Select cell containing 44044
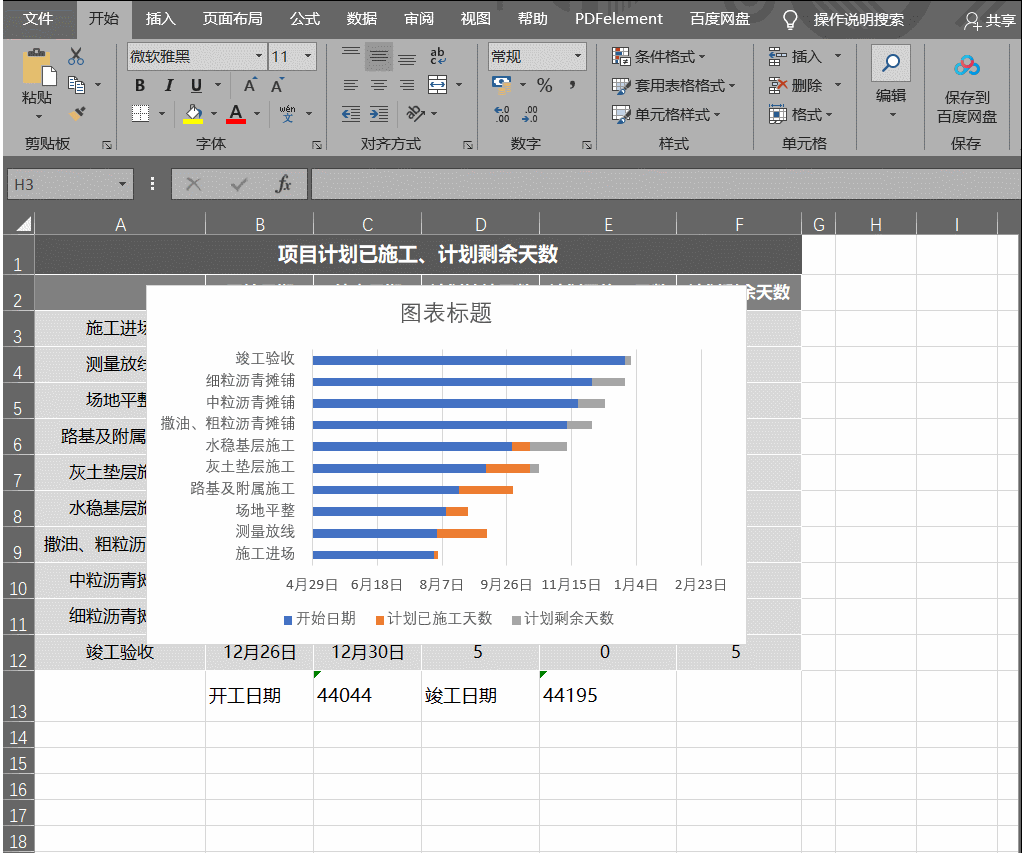The image size is (1022, 853). pos(368,696)
